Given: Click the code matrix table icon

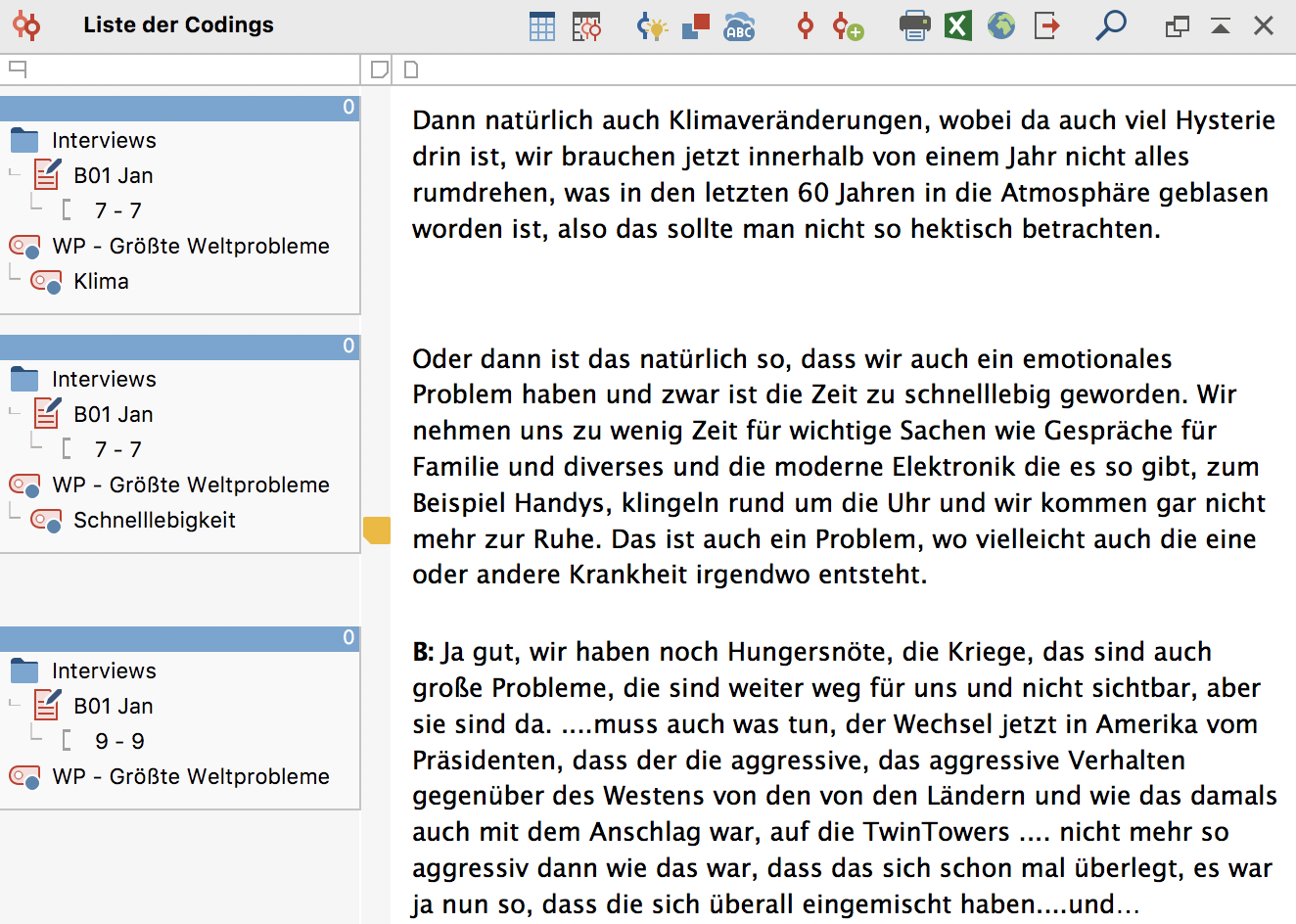Looking at the screenshot, I should [x=586, y=26].
